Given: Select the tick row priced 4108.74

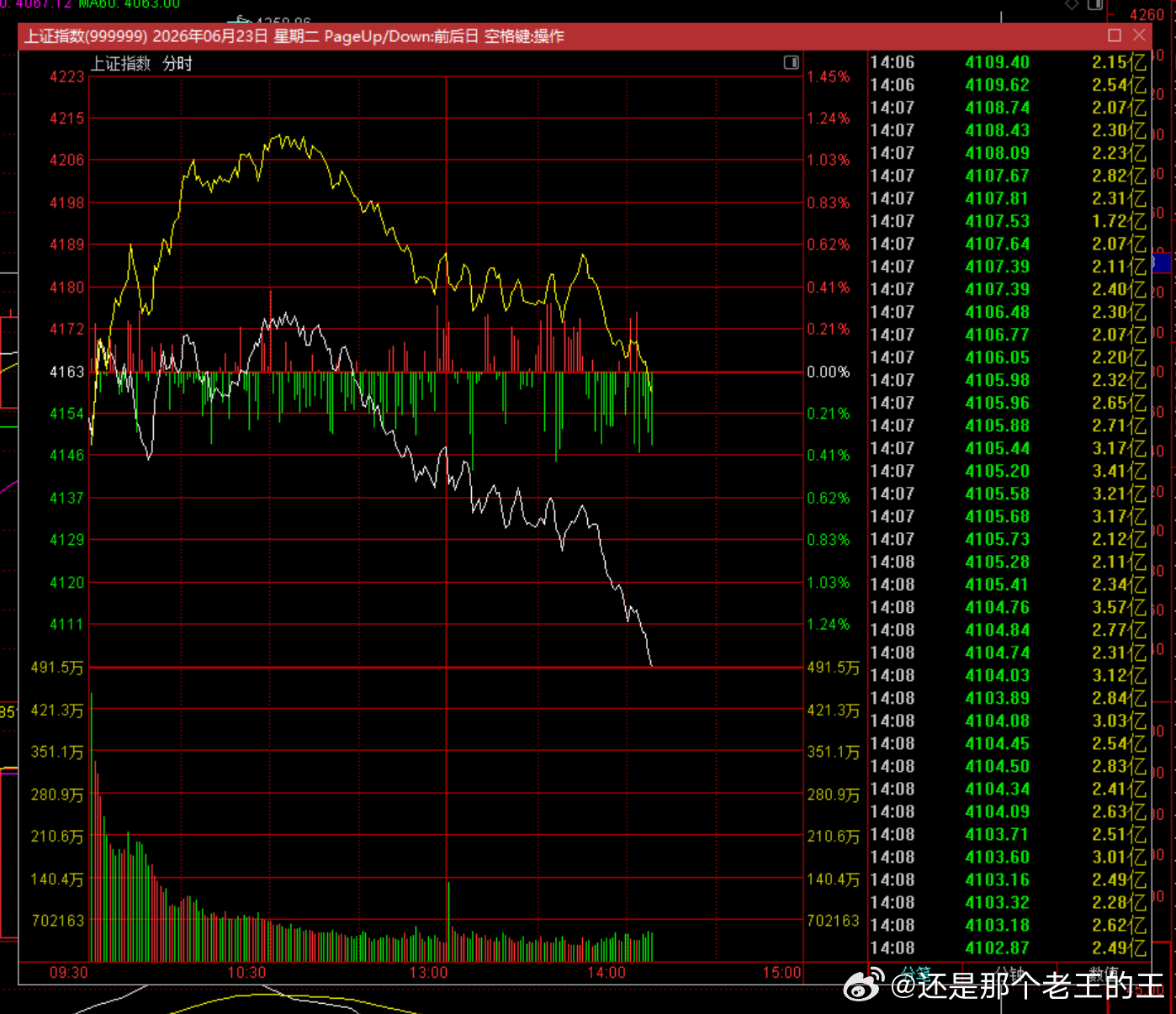Looking at the screenshot, I should [1008, 108].
